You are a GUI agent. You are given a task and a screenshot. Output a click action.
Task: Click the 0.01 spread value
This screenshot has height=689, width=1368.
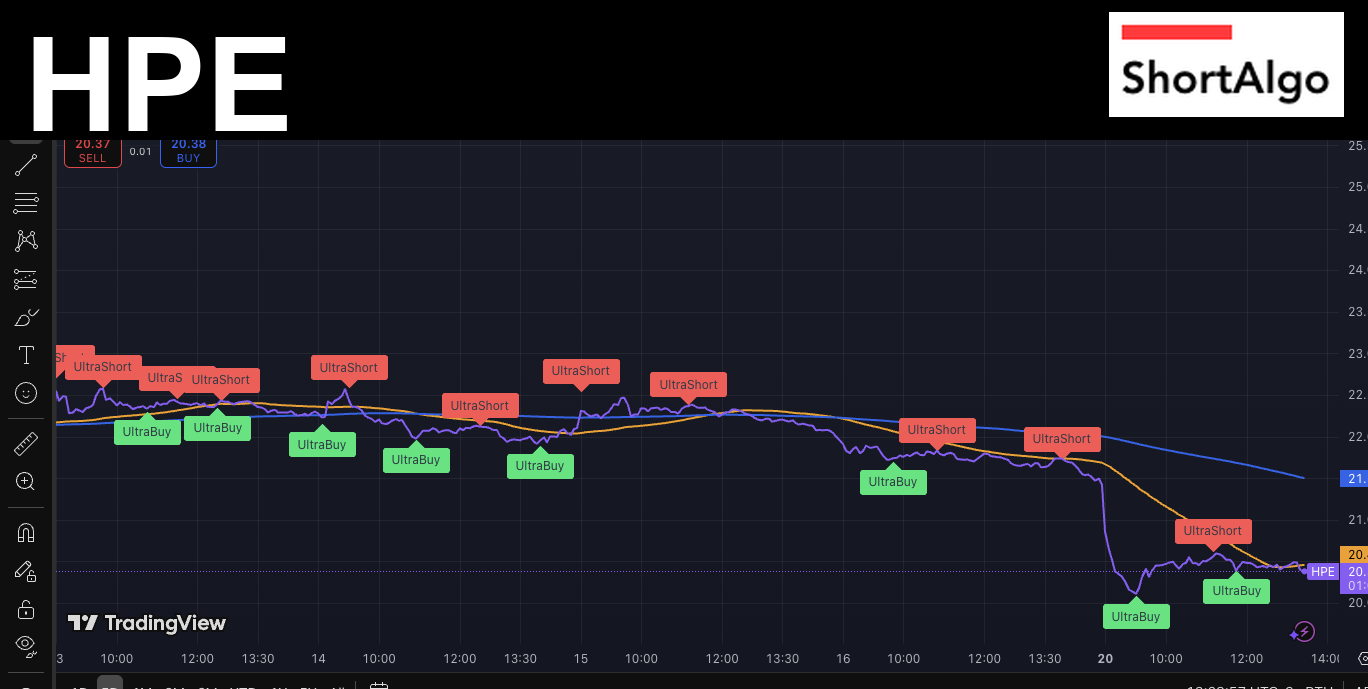point(141,152)
